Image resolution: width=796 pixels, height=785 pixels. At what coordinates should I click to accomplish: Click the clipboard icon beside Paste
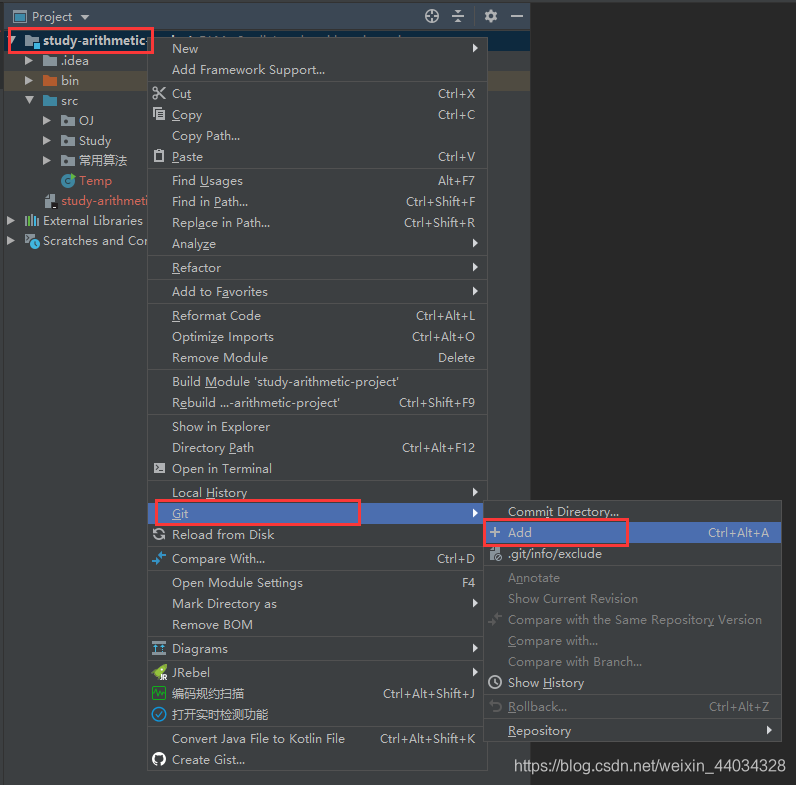[159, 156]
